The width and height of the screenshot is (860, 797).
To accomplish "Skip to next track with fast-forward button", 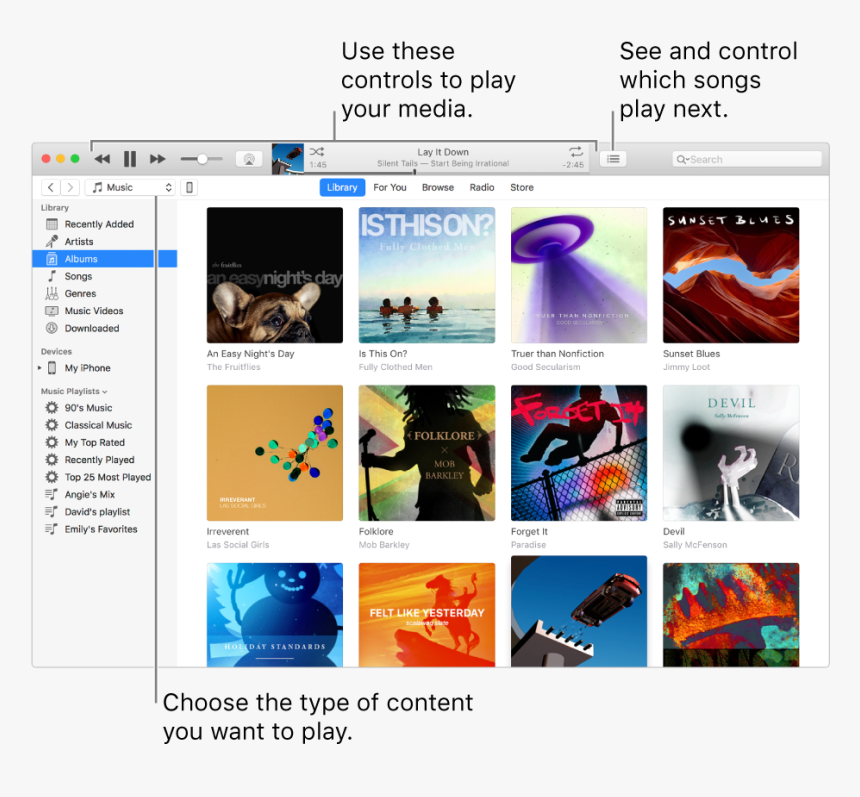I will tap(157, 159).
